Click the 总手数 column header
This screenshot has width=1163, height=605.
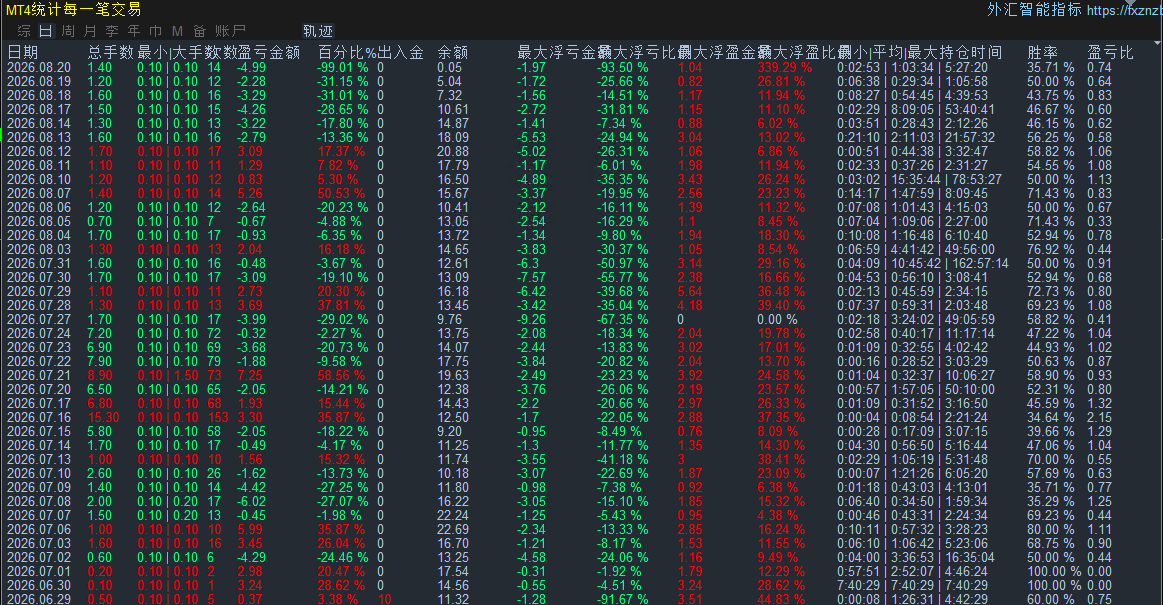[111, 53]
